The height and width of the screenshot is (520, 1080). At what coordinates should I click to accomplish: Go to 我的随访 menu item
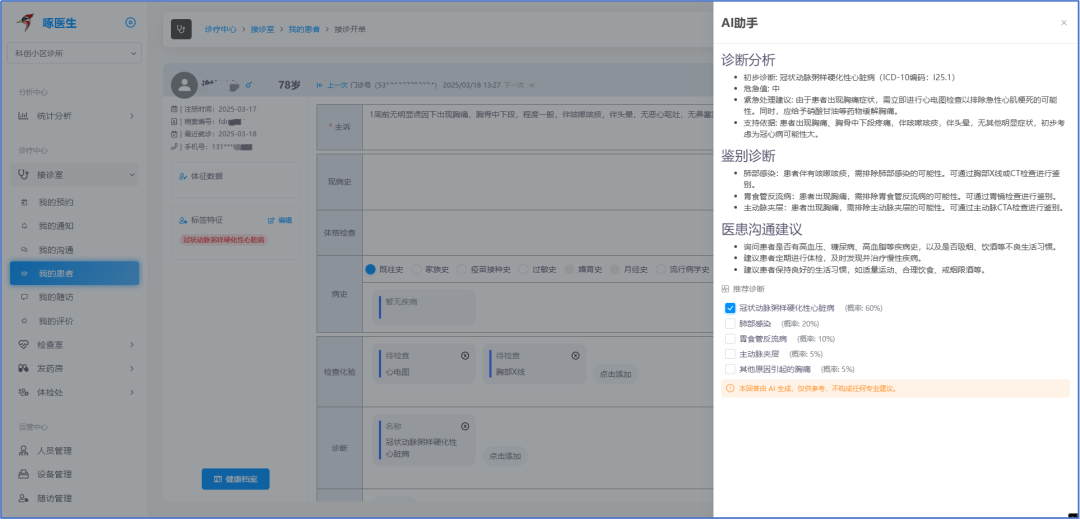click(x=56, y=297)
